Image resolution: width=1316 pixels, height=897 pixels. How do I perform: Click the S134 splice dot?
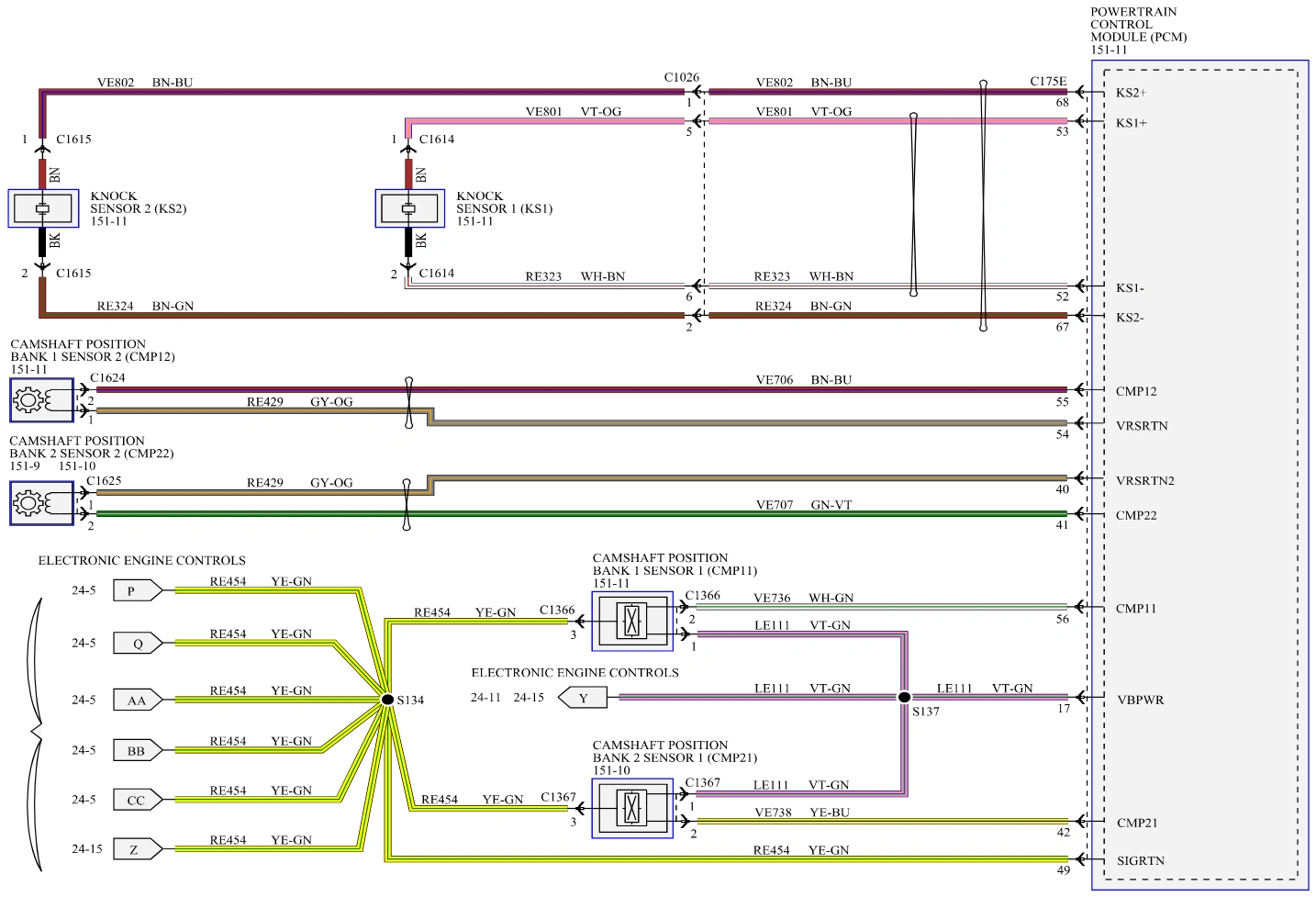[x=387, y=700]
